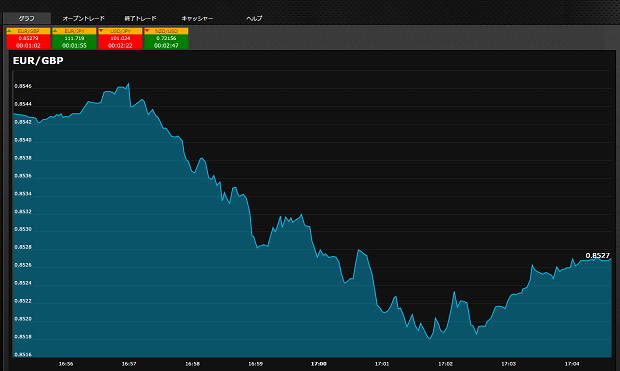Image resolution: width=620 pixels, height=371 pixels.
Task: Select the NZD/USD trade tile header
Action: (166, 31)
